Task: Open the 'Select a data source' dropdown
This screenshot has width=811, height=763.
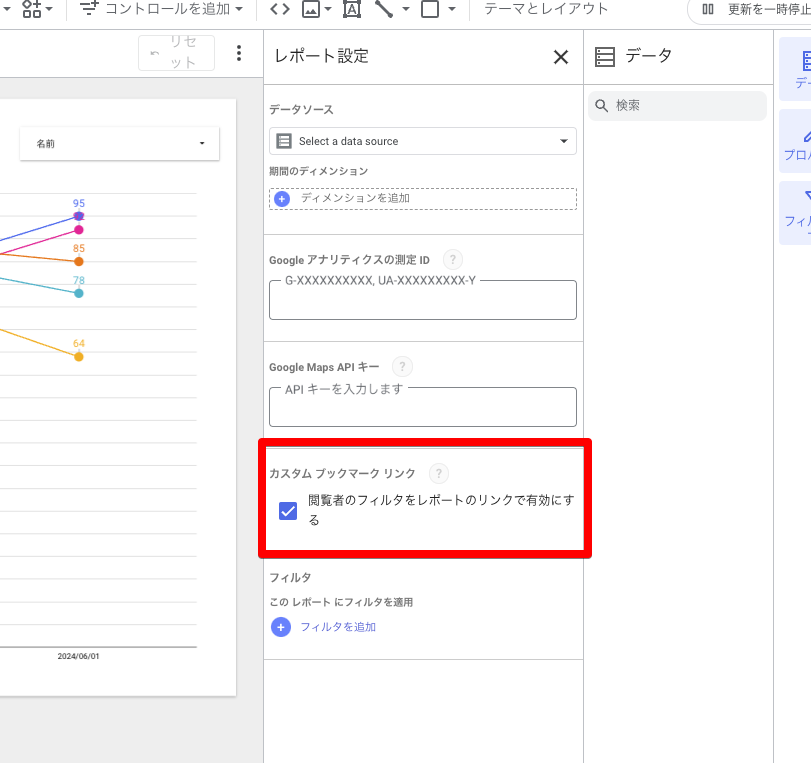Action: click(x=422, y=141)
